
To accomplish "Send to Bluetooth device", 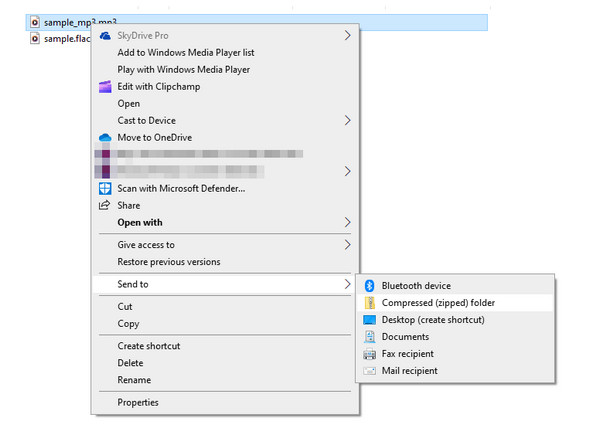I will 455,286.
